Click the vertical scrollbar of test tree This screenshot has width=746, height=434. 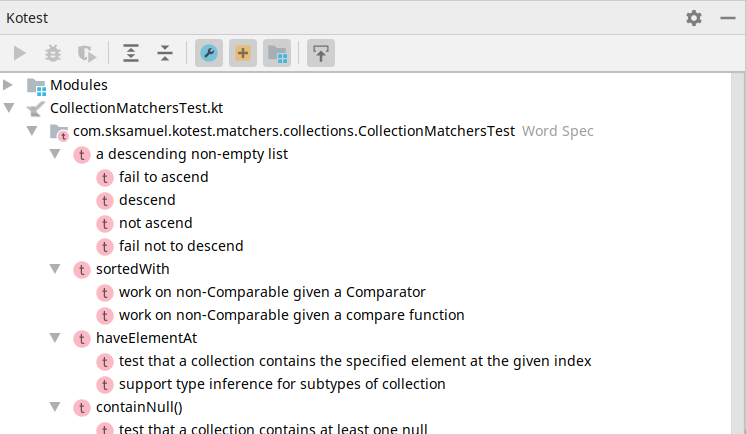point(738,253)
